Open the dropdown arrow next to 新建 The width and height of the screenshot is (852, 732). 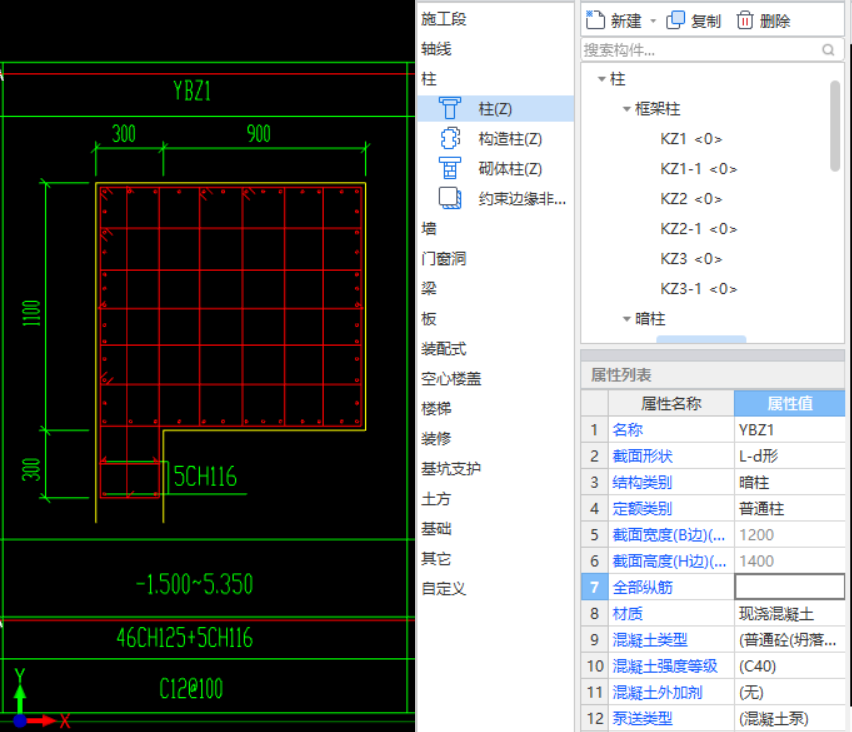tap(653, 21)
